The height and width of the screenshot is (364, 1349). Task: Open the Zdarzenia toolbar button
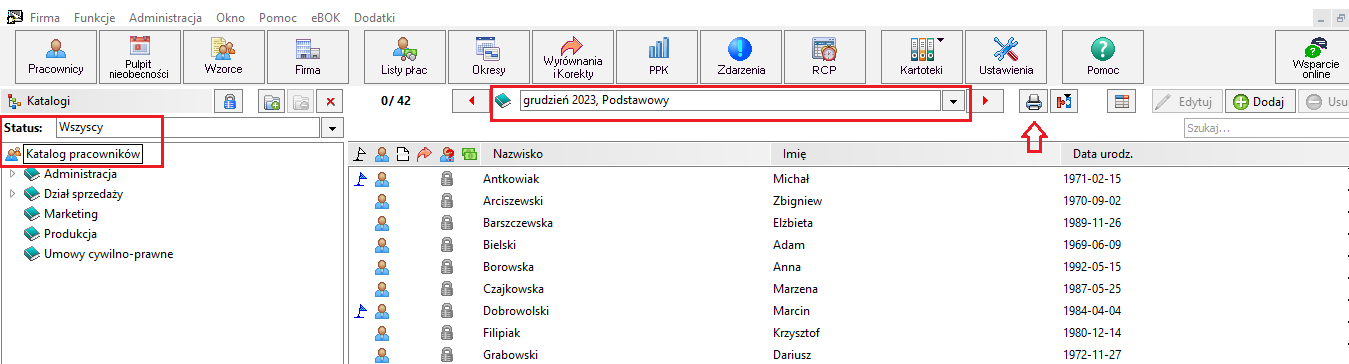(x=741, y=56)
